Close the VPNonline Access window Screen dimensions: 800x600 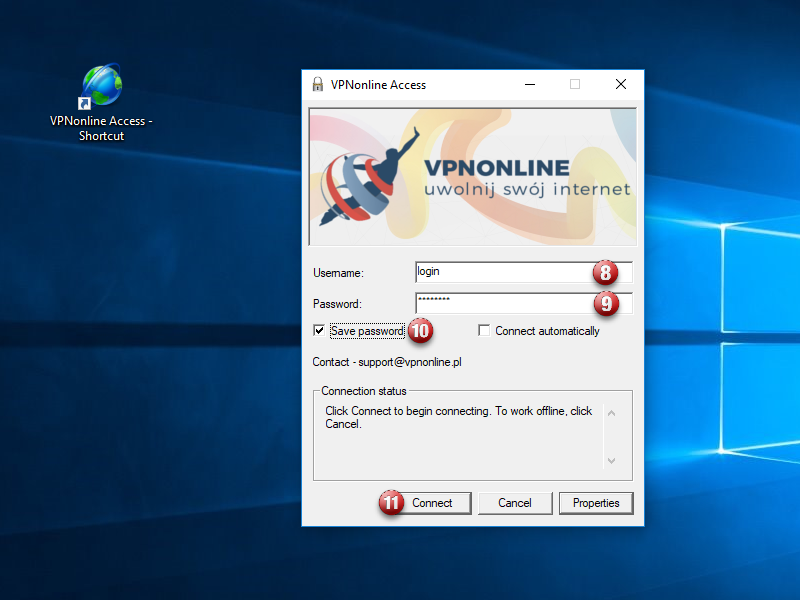(621, 84)
